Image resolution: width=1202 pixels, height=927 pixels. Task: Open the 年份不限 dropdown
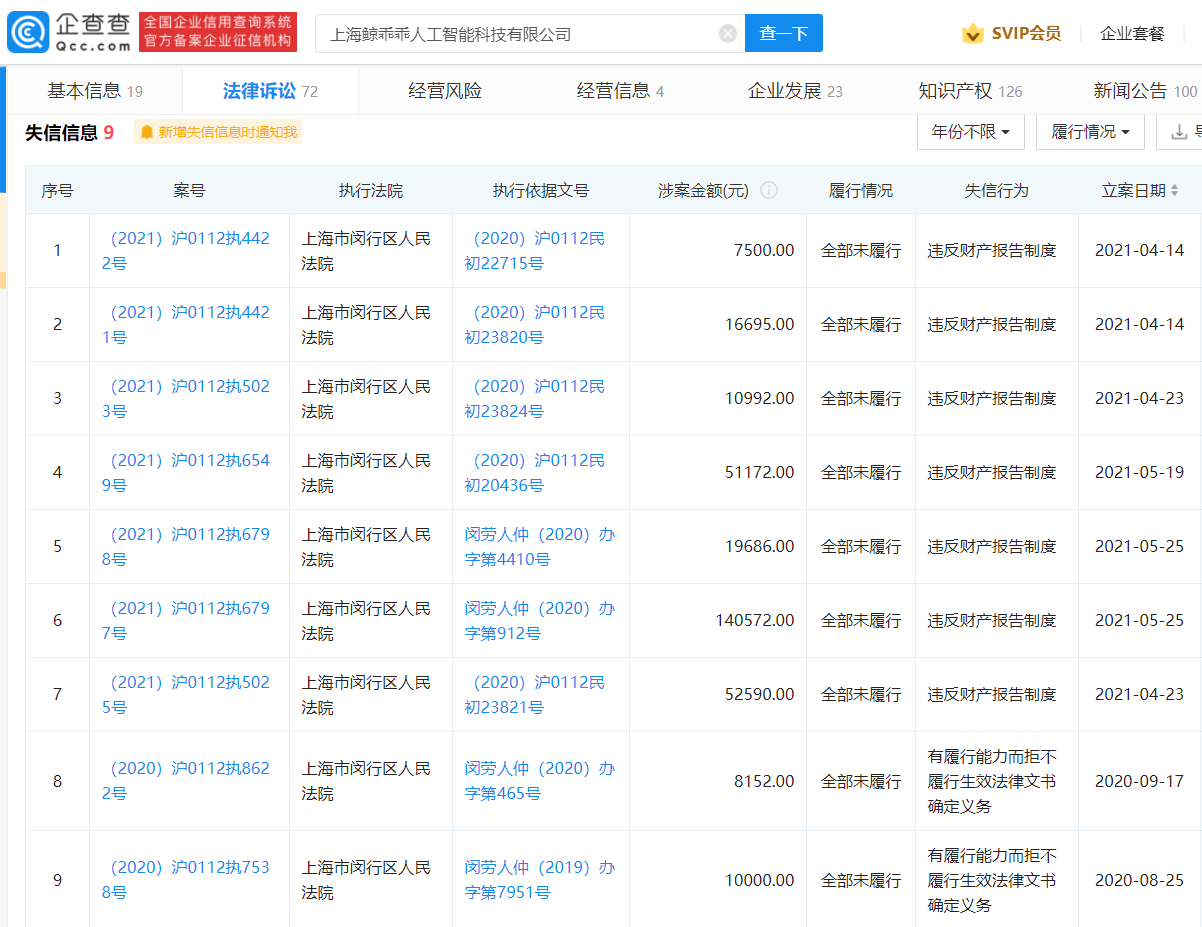970,132
